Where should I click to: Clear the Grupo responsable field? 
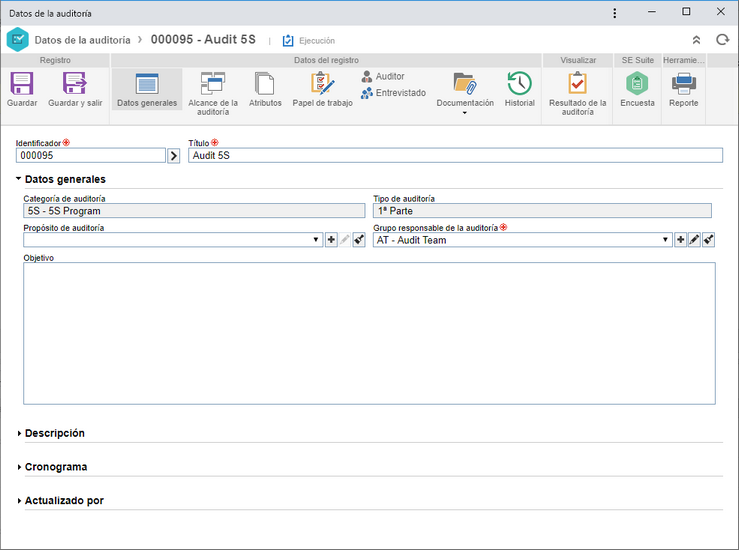(x=708, y=240)
